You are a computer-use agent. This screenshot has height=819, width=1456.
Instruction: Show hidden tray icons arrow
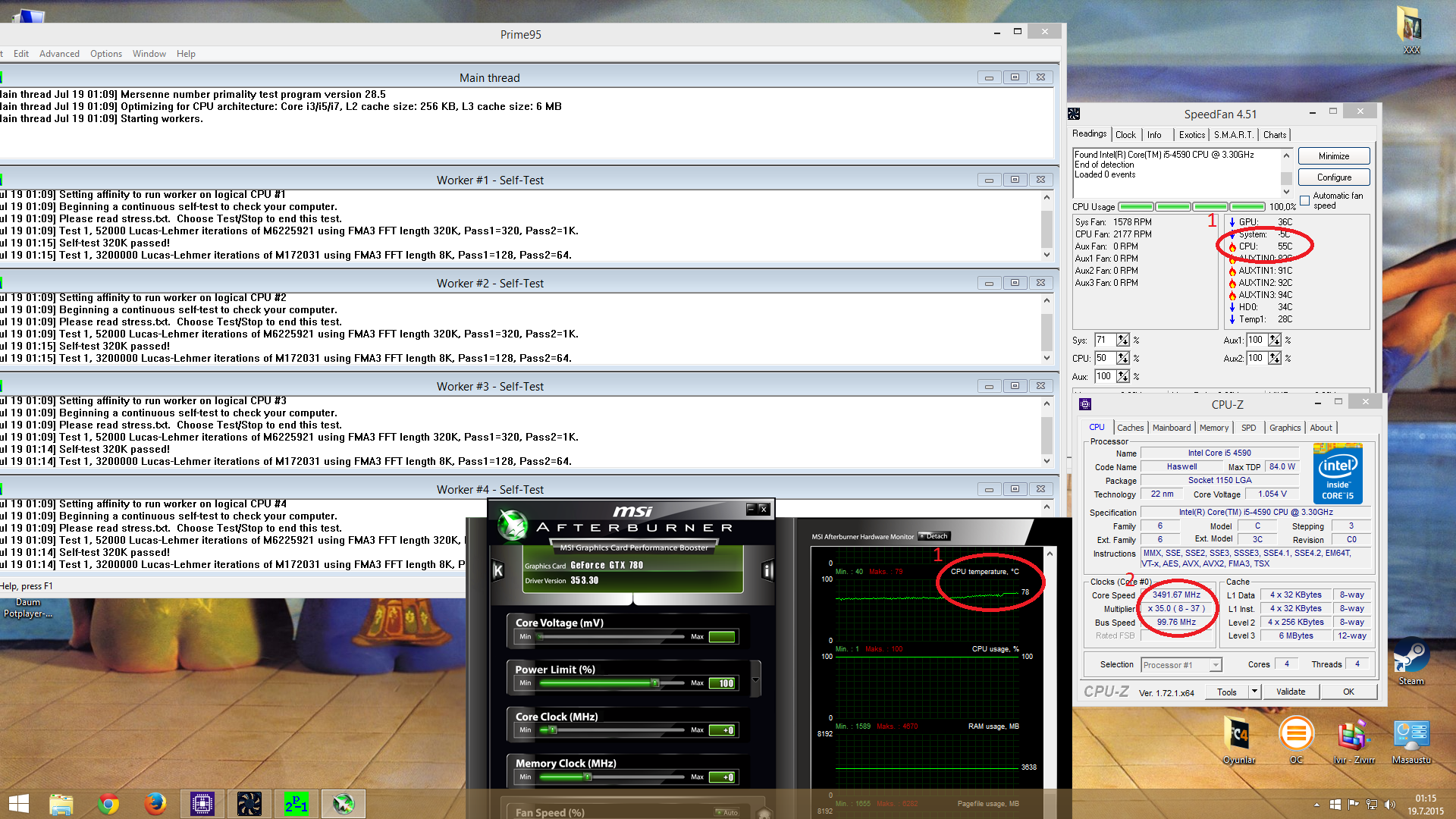pyautogui.click(x=1316, y=805)
